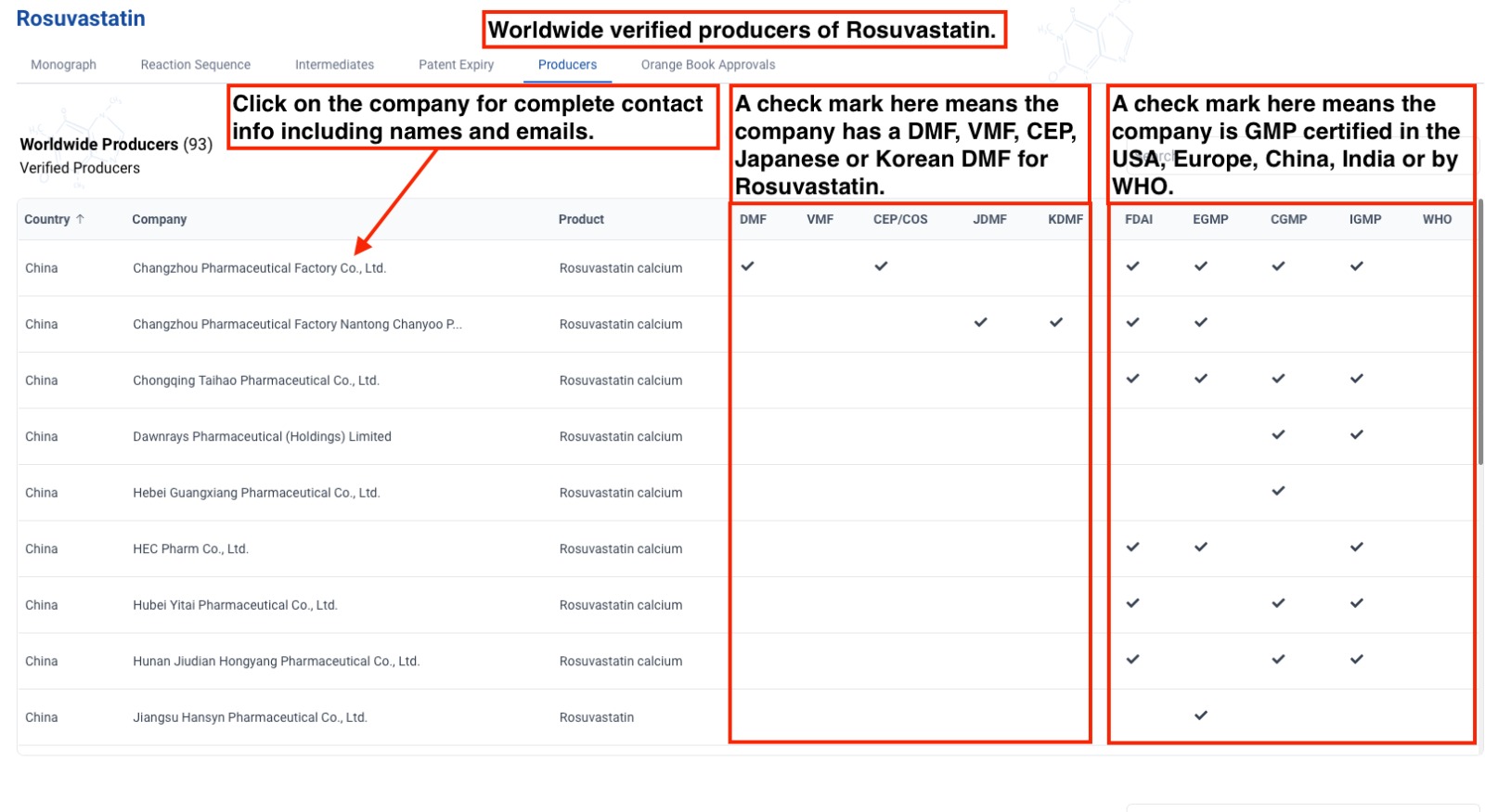Open Hubei Yitai Pharmaceutical Co., Ltd.
The height and width of the screenshot is (812, 1485).
pyautogui.click(x=235, y=605)
